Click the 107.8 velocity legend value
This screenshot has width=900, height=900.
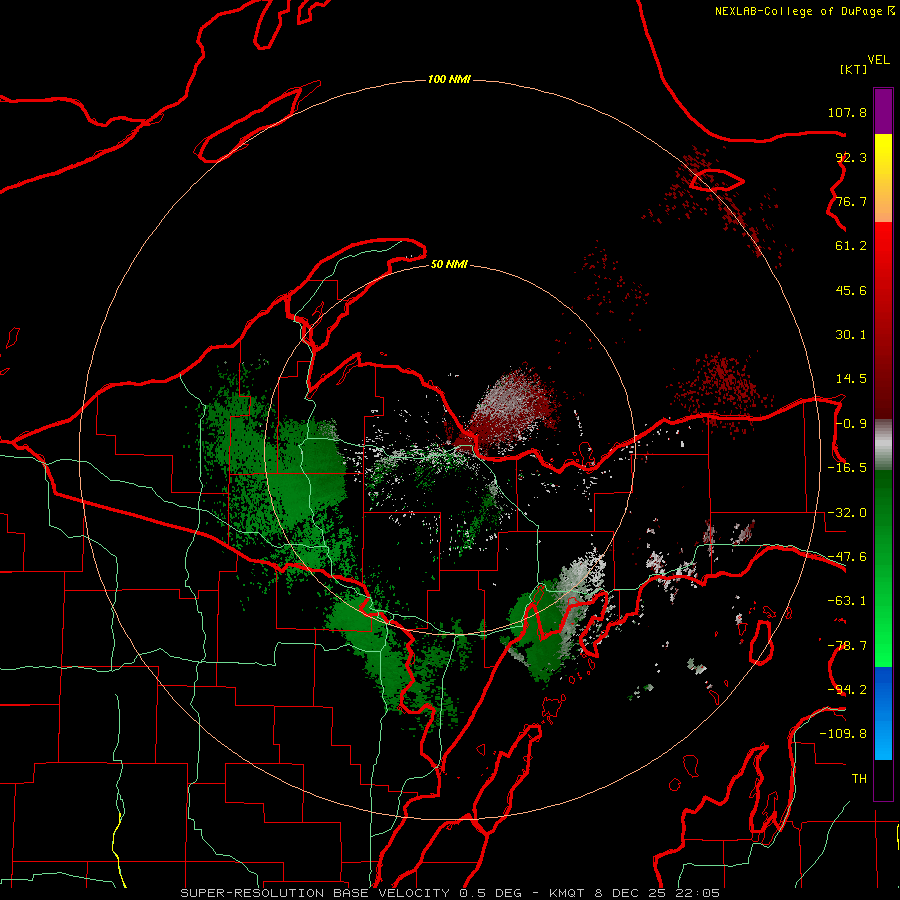tap(847, 112)
